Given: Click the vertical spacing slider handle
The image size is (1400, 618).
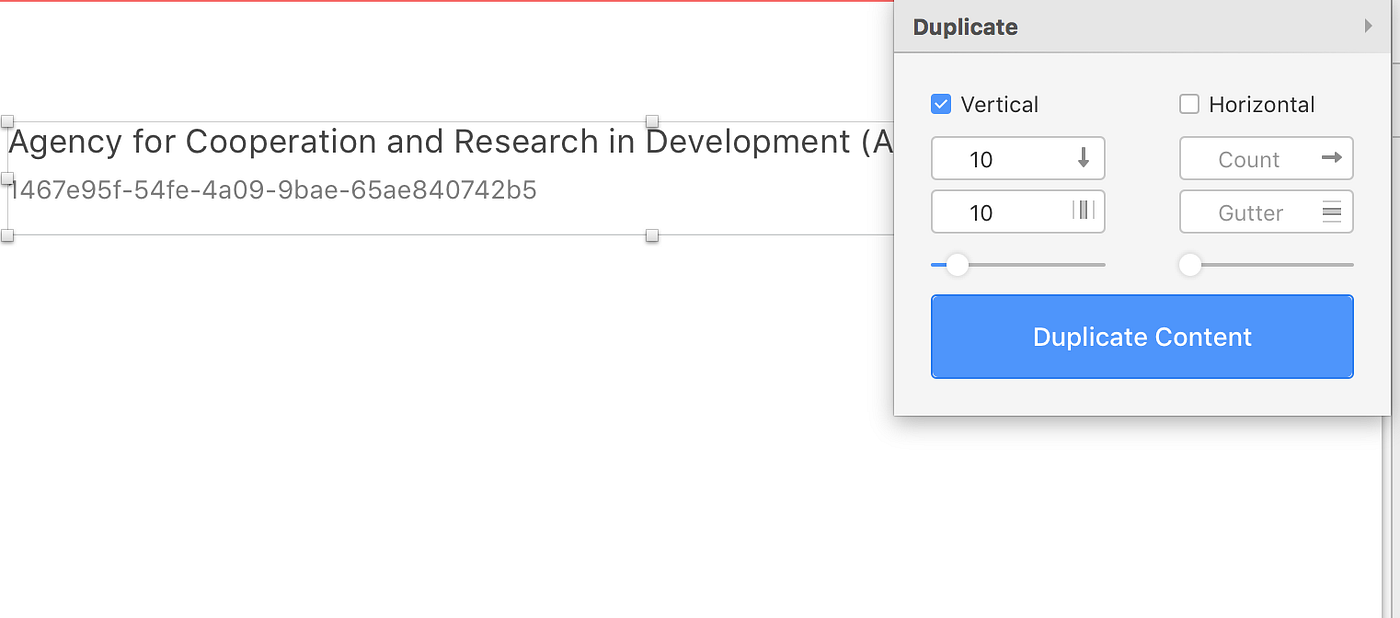Looking at the screenshot, I should [x=957, y=264].
